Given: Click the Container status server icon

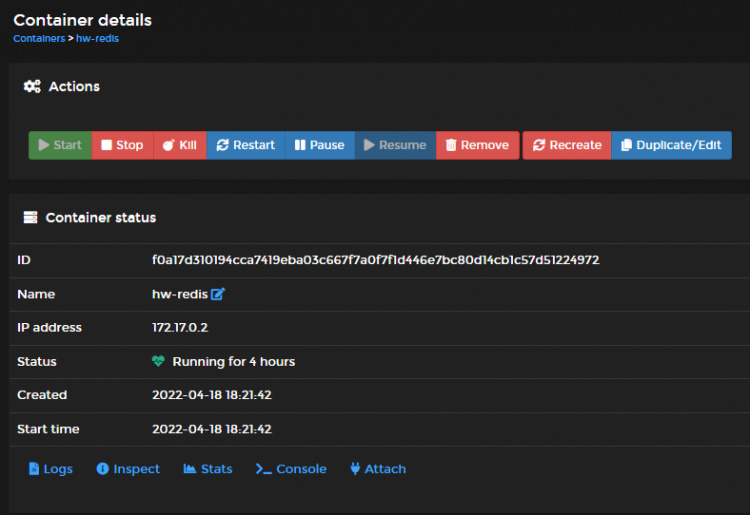Looking at the screenshot, I should click(30, 217).
